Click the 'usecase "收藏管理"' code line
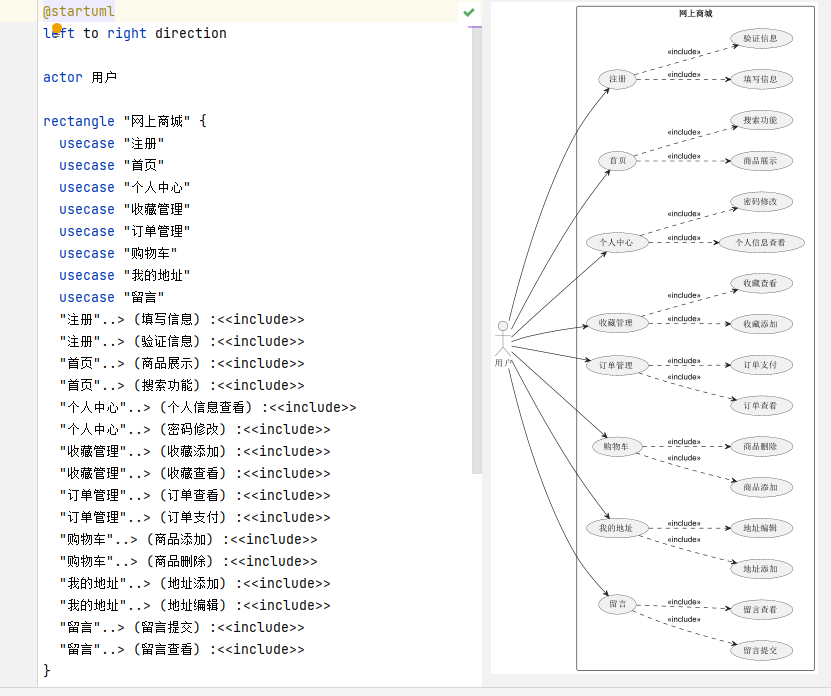Image resolution: width=831 pixels, height=696 pixels. pyautogui.click(x=125, y=209)
